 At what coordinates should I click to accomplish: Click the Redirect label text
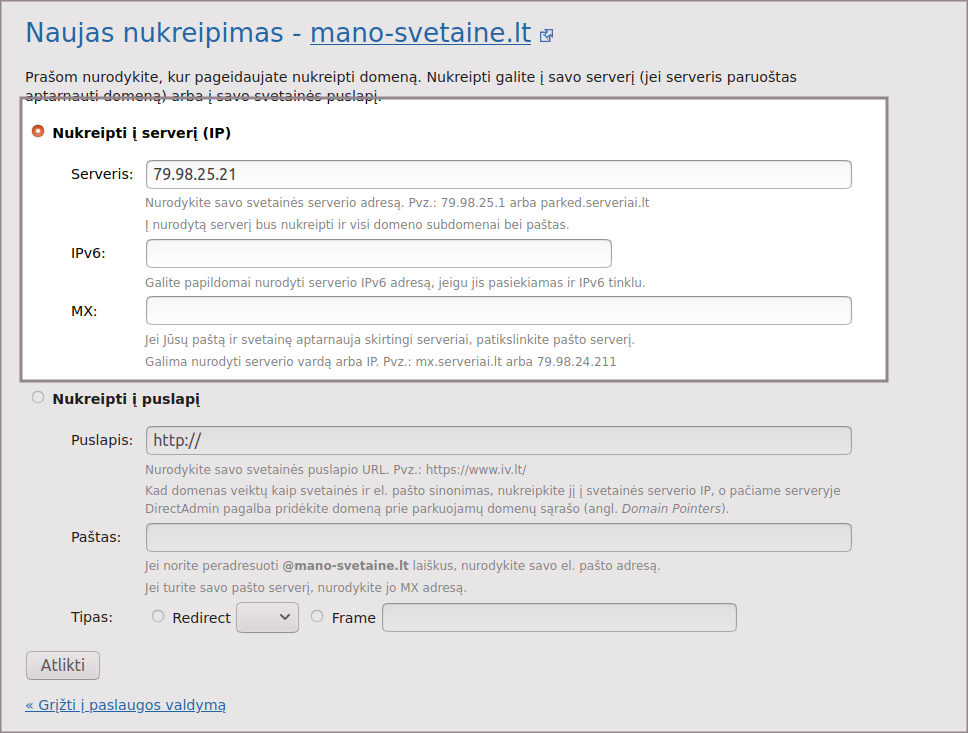coord(201,618)
